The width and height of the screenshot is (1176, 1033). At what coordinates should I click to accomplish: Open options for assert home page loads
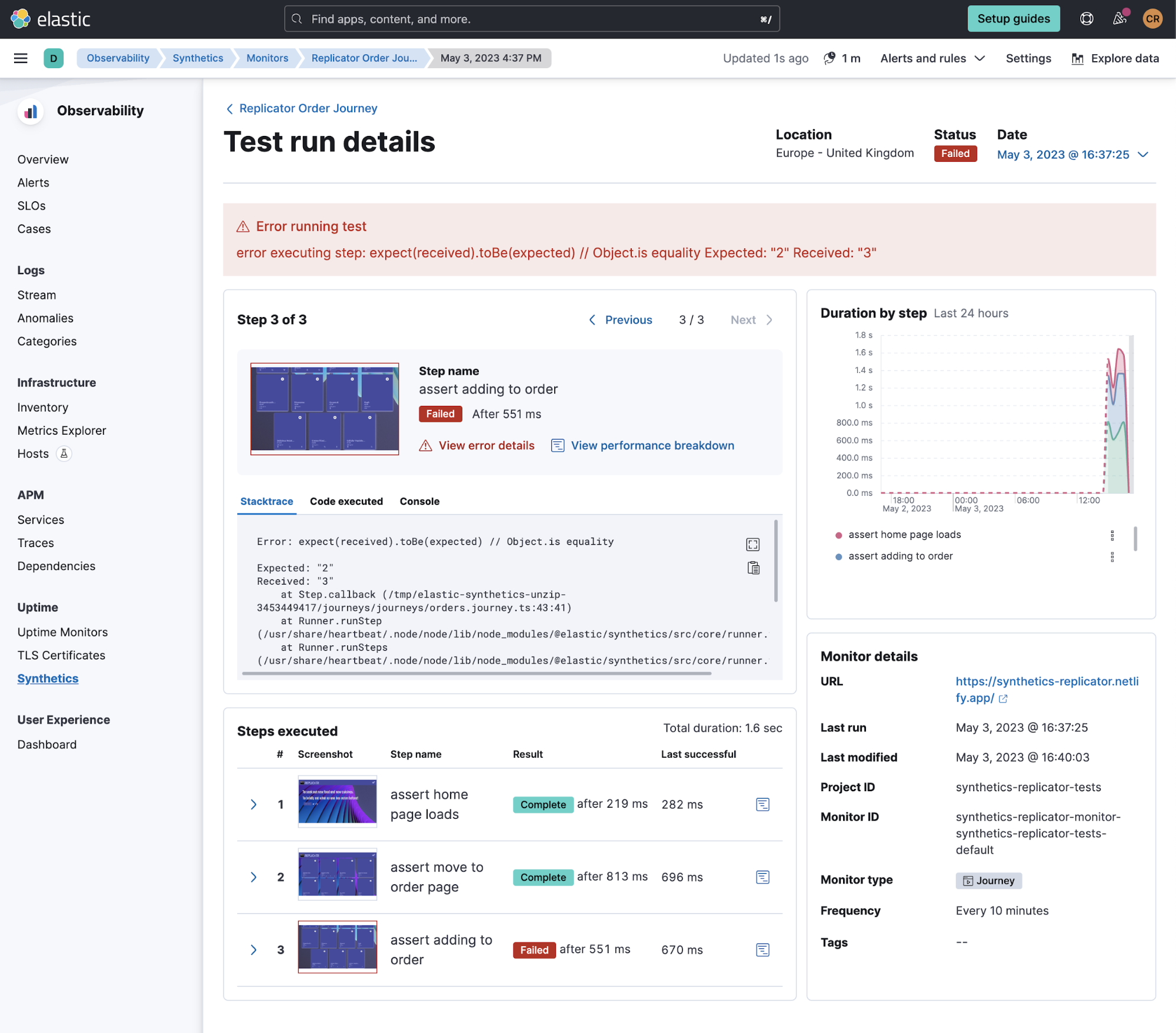[x=1112, y=535]
